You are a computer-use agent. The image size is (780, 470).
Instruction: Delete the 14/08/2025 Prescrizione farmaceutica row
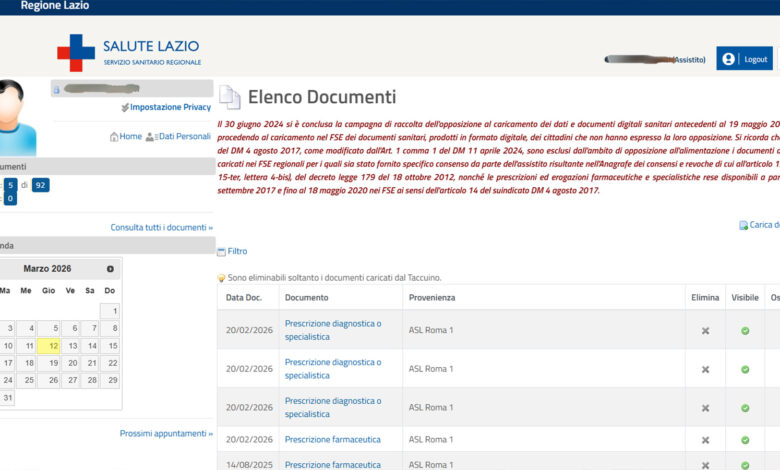(705, 466)
